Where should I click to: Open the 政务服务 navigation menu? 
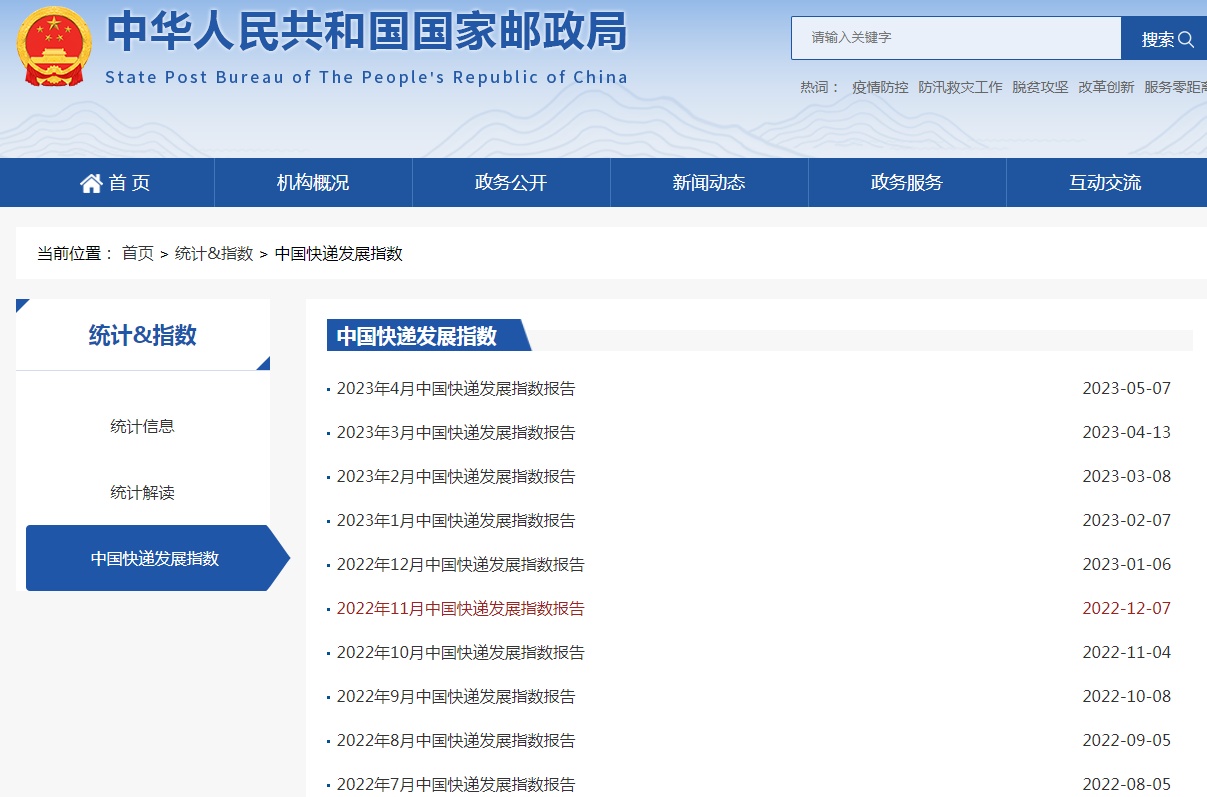pos(907,183)
